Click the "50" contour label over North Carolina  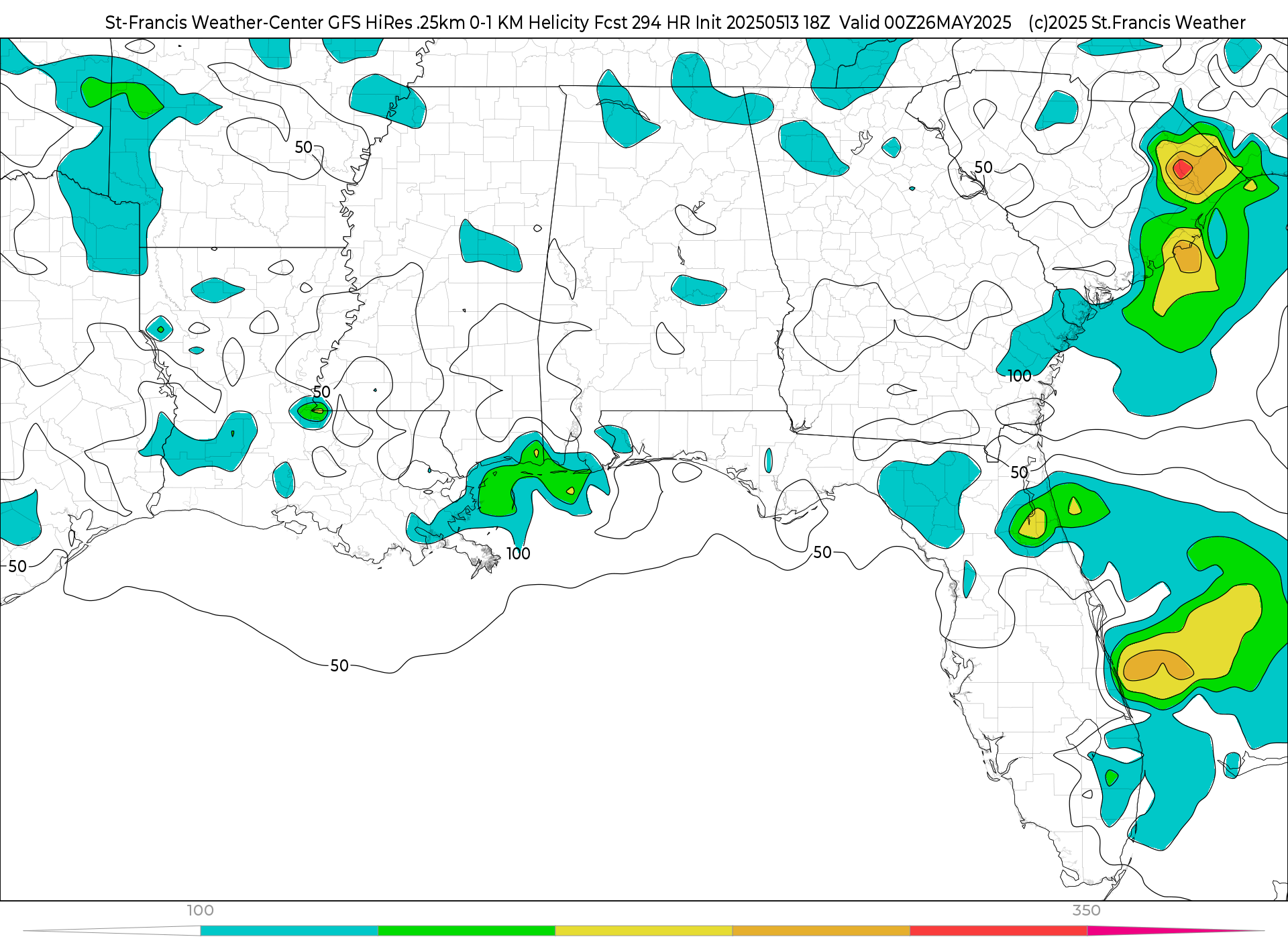coord(983,167)
